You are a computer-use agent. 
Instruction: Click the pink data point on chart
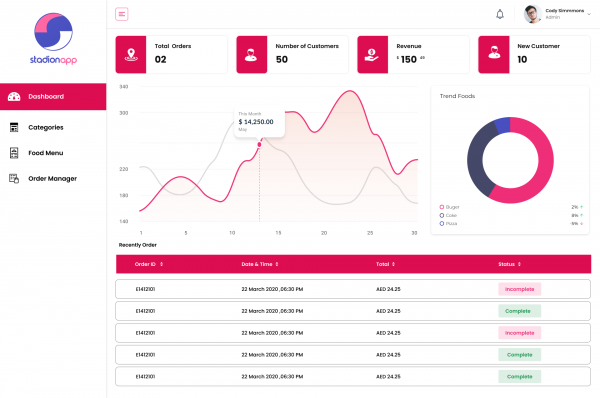[x=259, y=144]
